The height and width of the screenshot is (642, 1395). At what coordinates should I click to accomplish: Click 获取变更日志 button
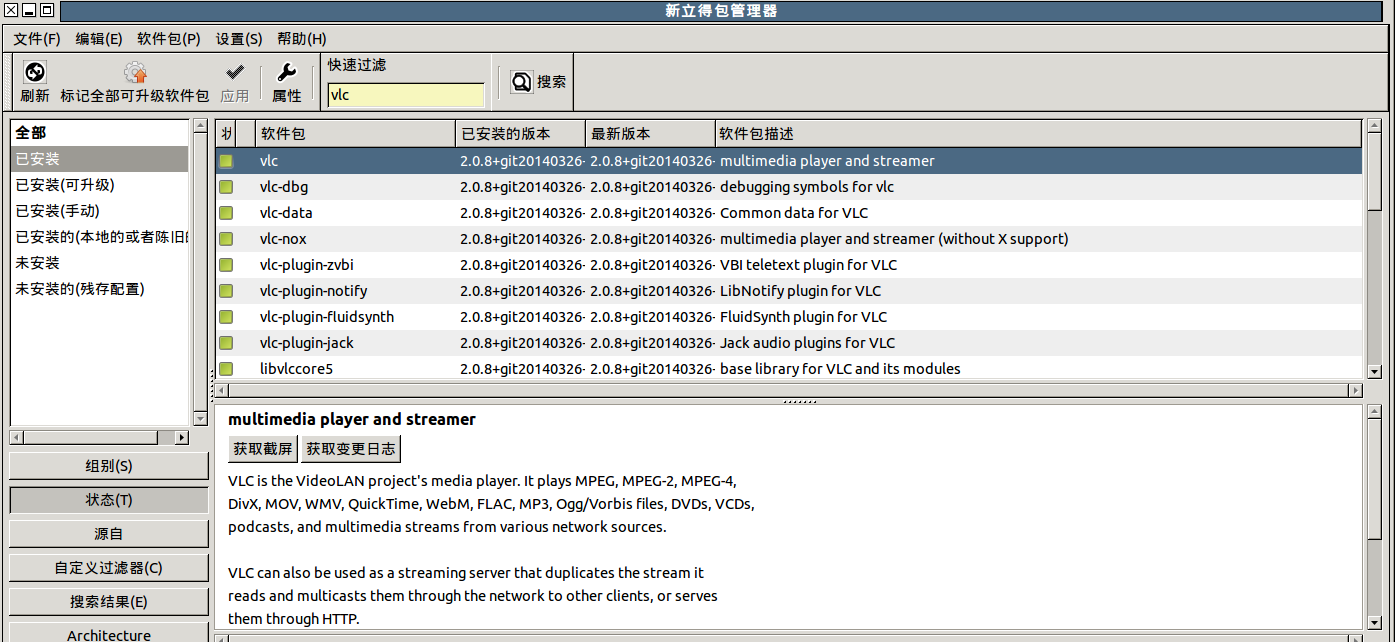351,449
